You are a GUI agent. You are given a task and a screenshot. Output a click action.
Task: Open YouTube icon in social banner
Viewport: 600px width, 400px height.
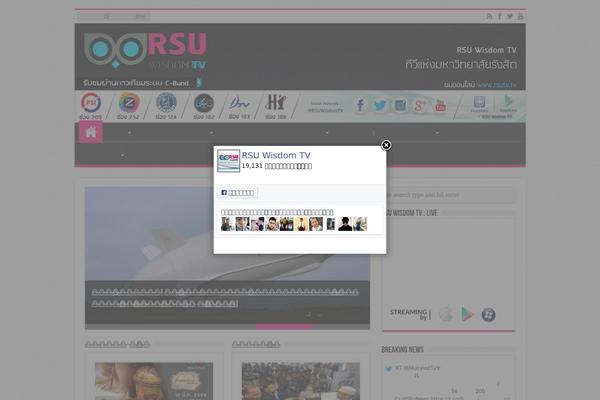[x=440, y=105]
